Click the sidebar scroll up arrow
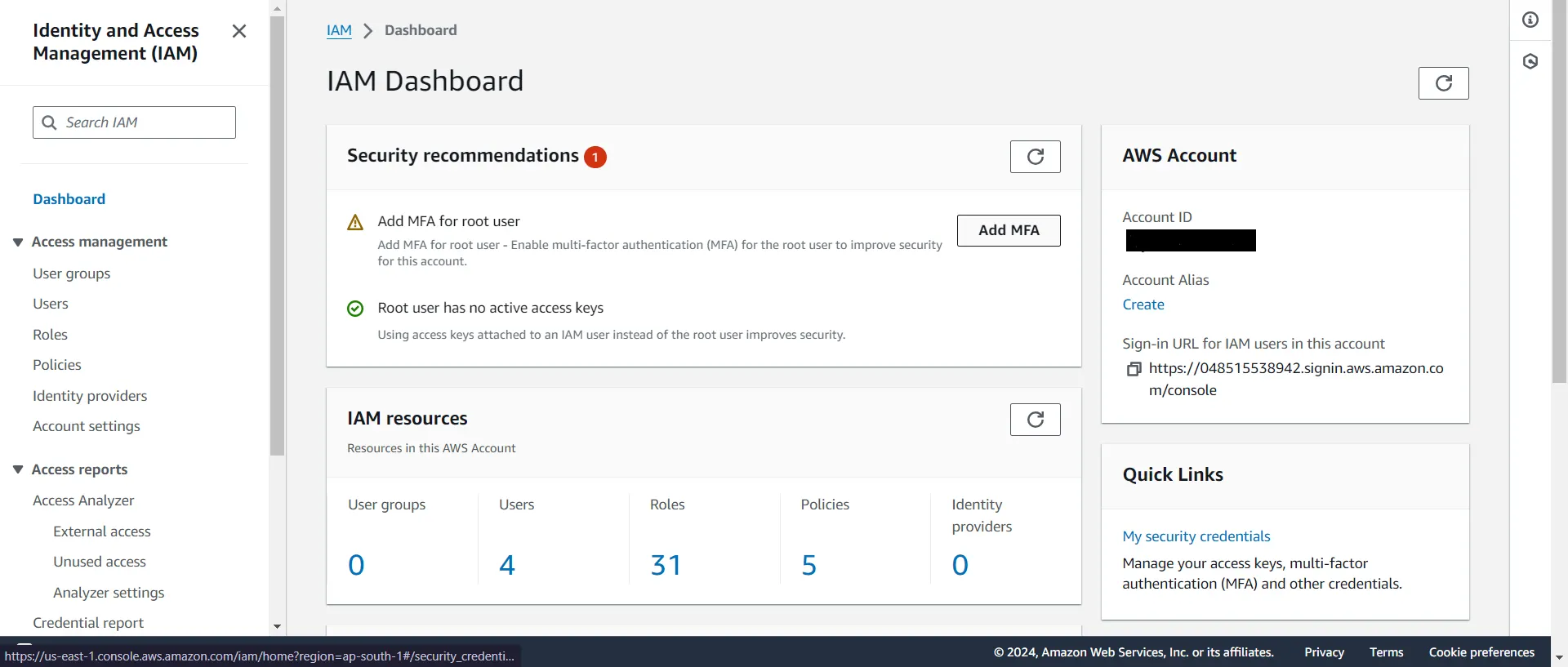The width and height of the screenshot is (1568, 667). (x=277, y=8)
